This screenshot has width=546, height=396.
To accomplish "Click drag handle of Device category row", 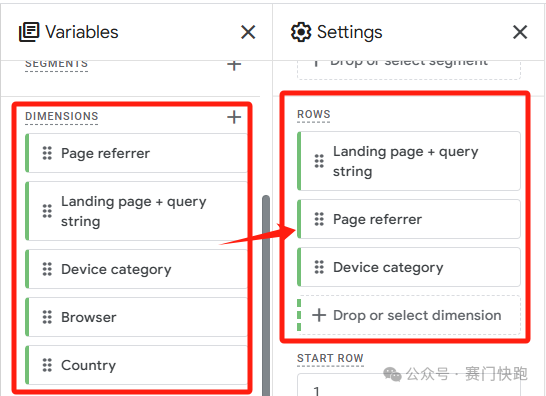I will (319, 267).
